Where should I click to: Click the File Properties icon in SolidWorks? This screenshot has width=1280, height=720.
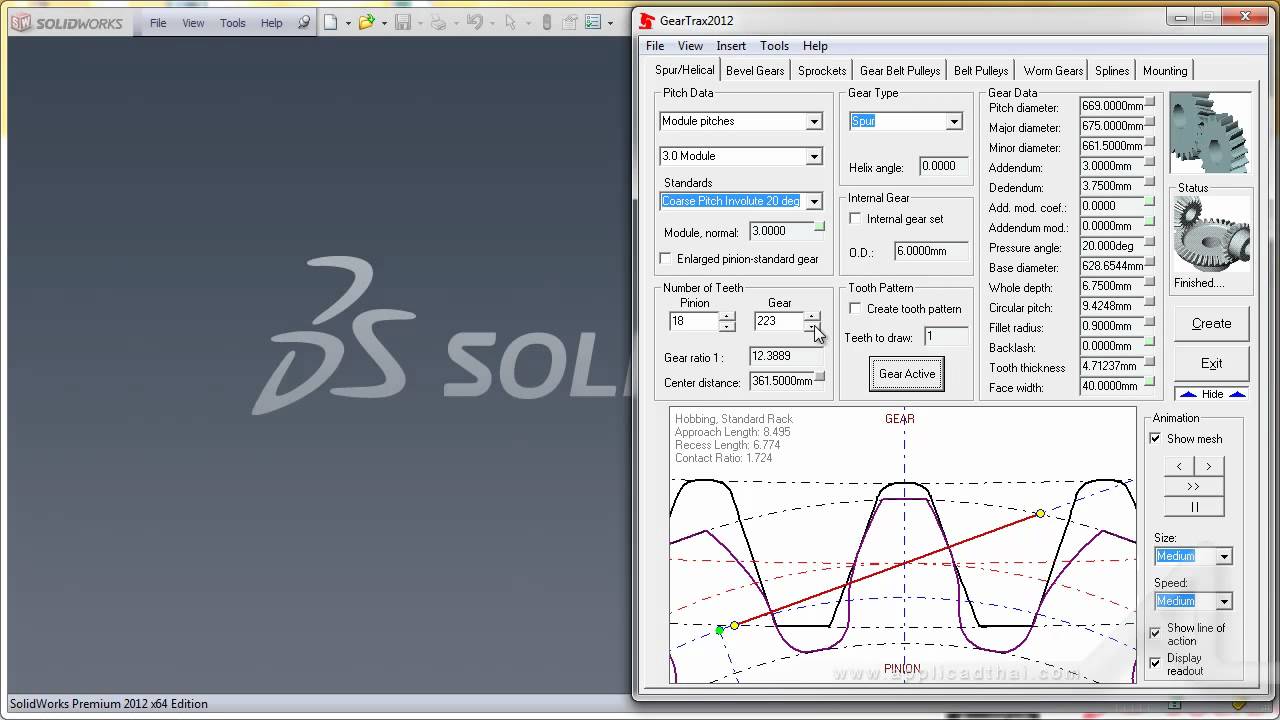(570, 22)
